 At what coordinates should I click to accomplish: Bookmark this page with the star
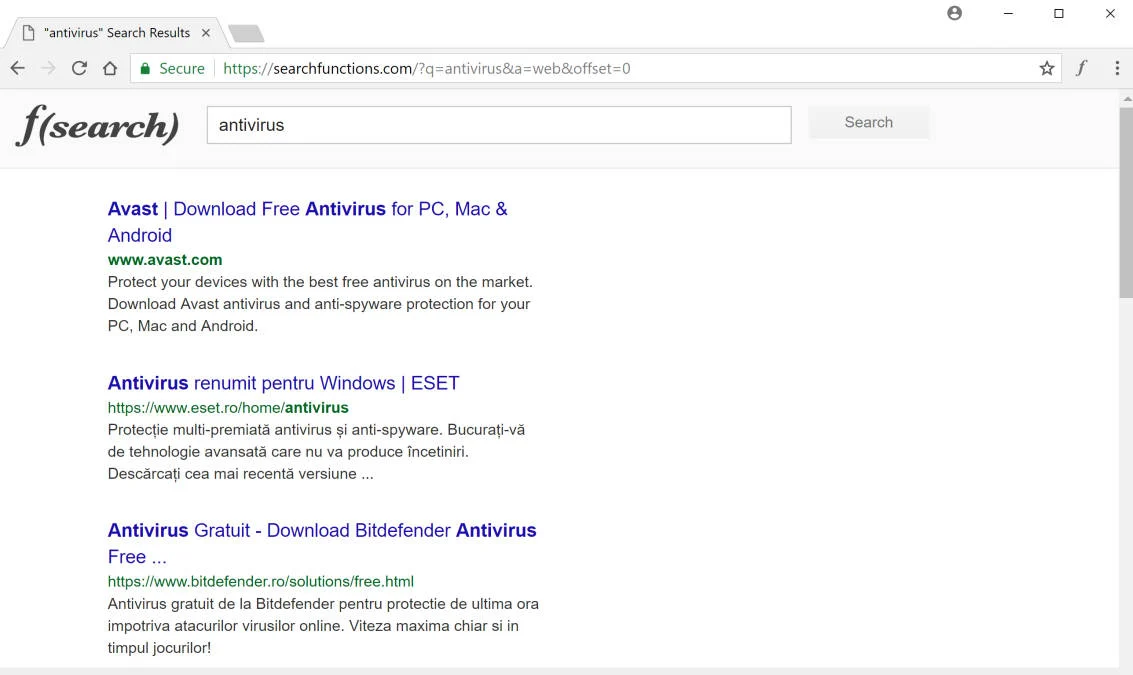point(1046,69)
